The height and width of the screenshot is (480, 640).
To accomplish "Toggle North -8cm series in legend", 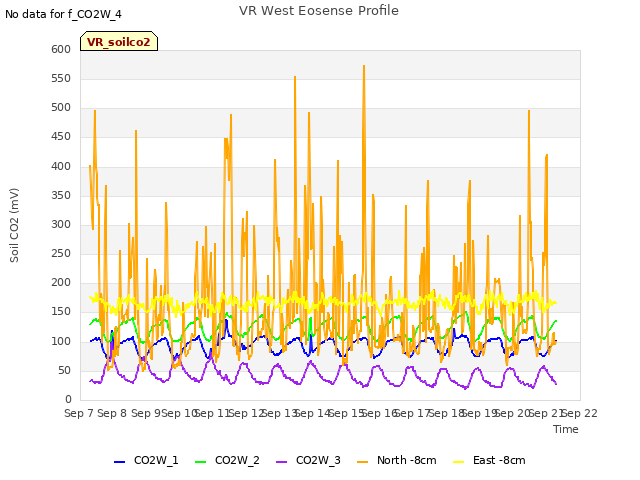I will point(397,460).
